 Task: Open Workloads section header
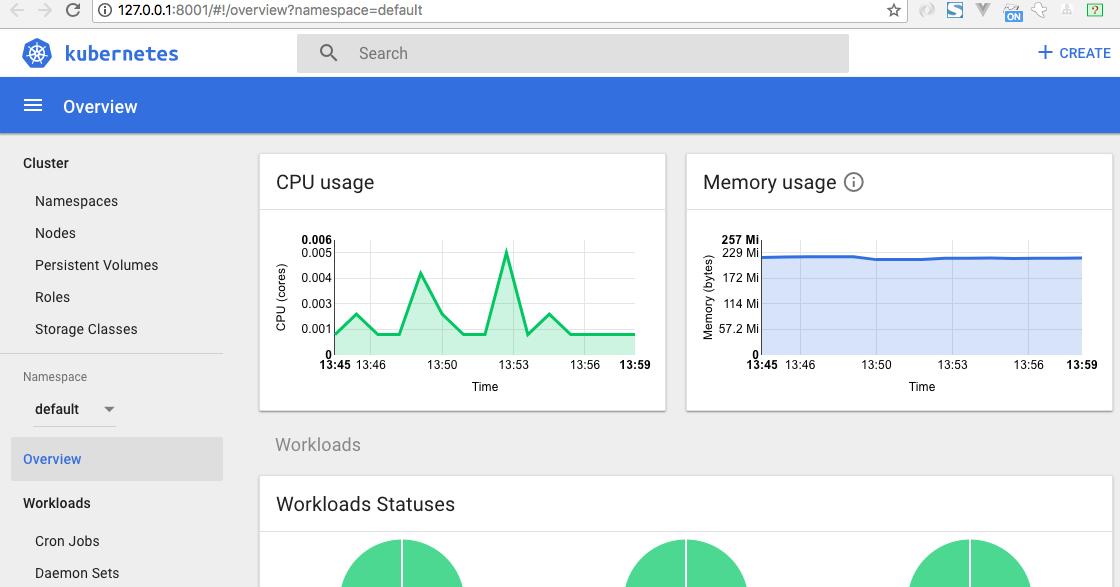coord(57,503)
